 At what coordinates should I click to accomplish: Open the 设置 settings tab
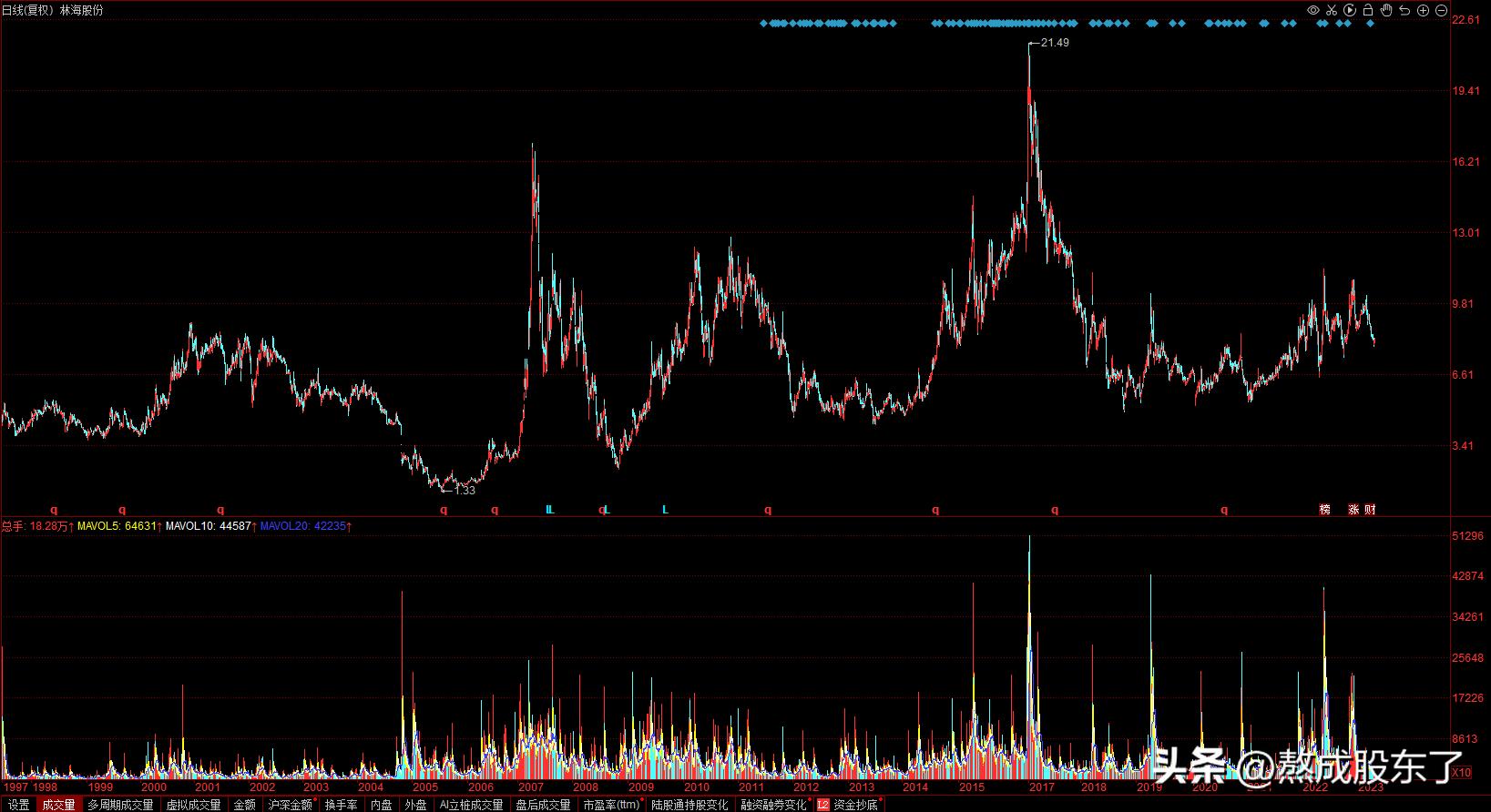(x=18, y=805)
